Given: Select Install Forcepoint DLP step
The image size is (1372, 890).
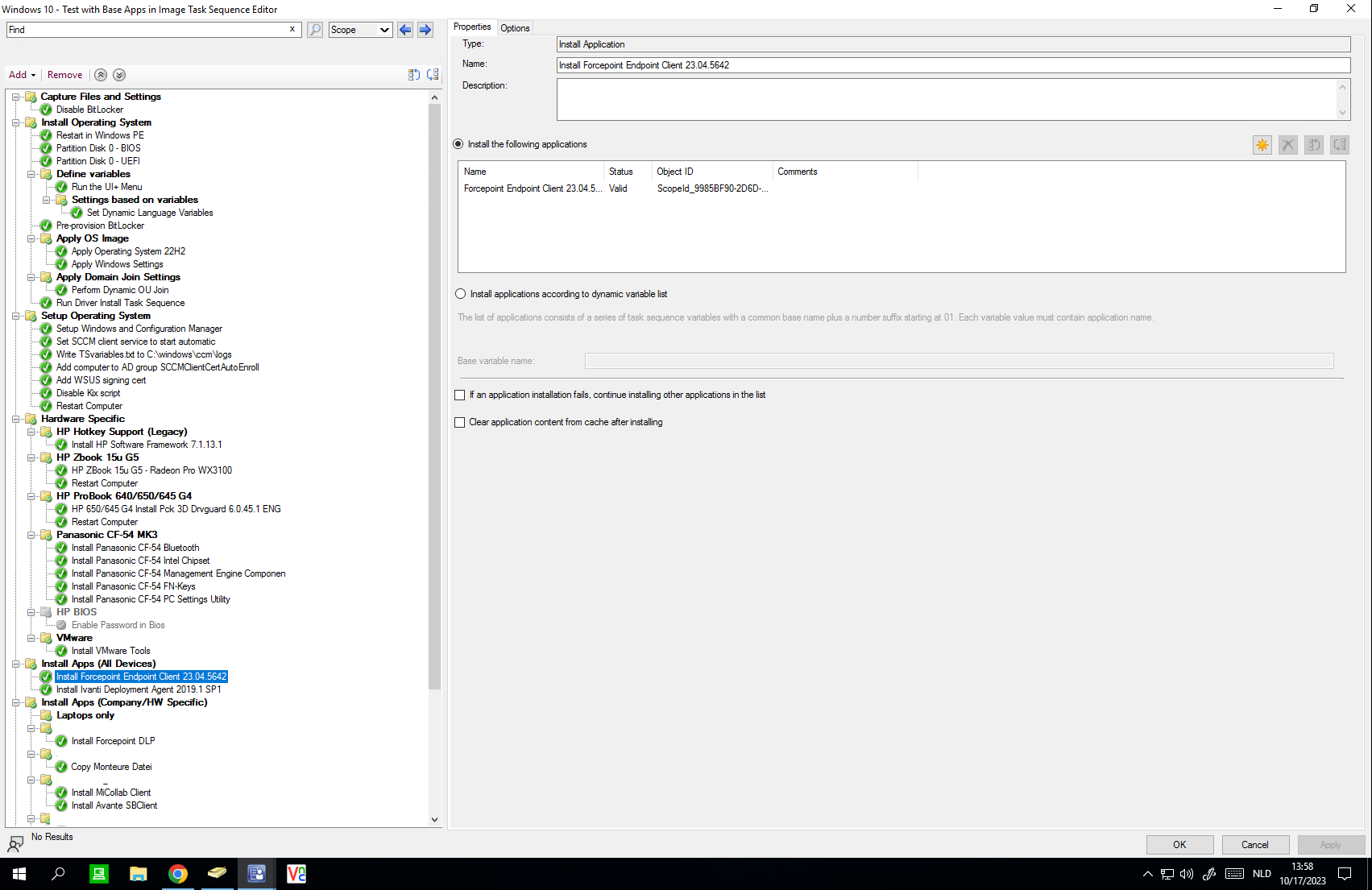Looking at the screenshot, I should coord(113,741).
